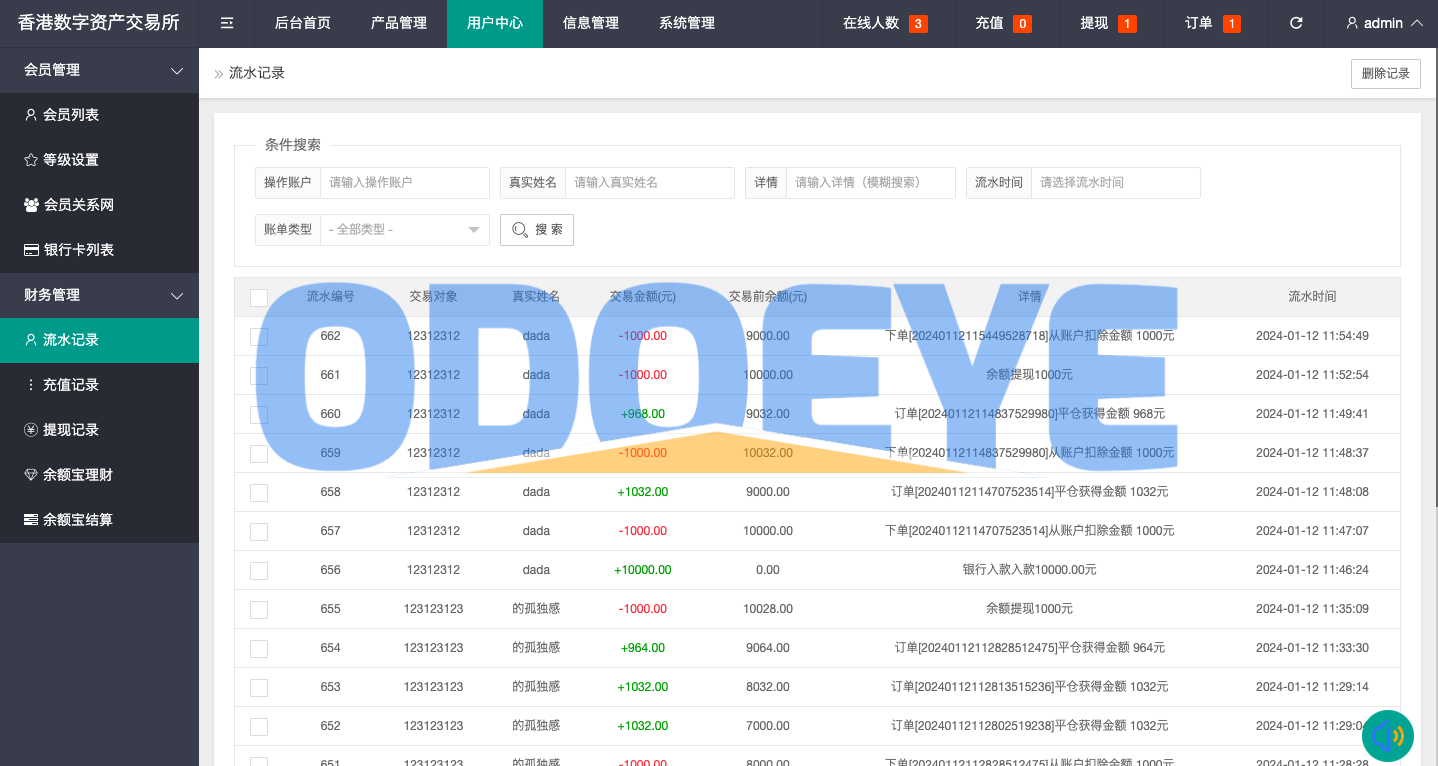
Task: Click the refresh icon in top bar
Action: tap(1296, 23)
